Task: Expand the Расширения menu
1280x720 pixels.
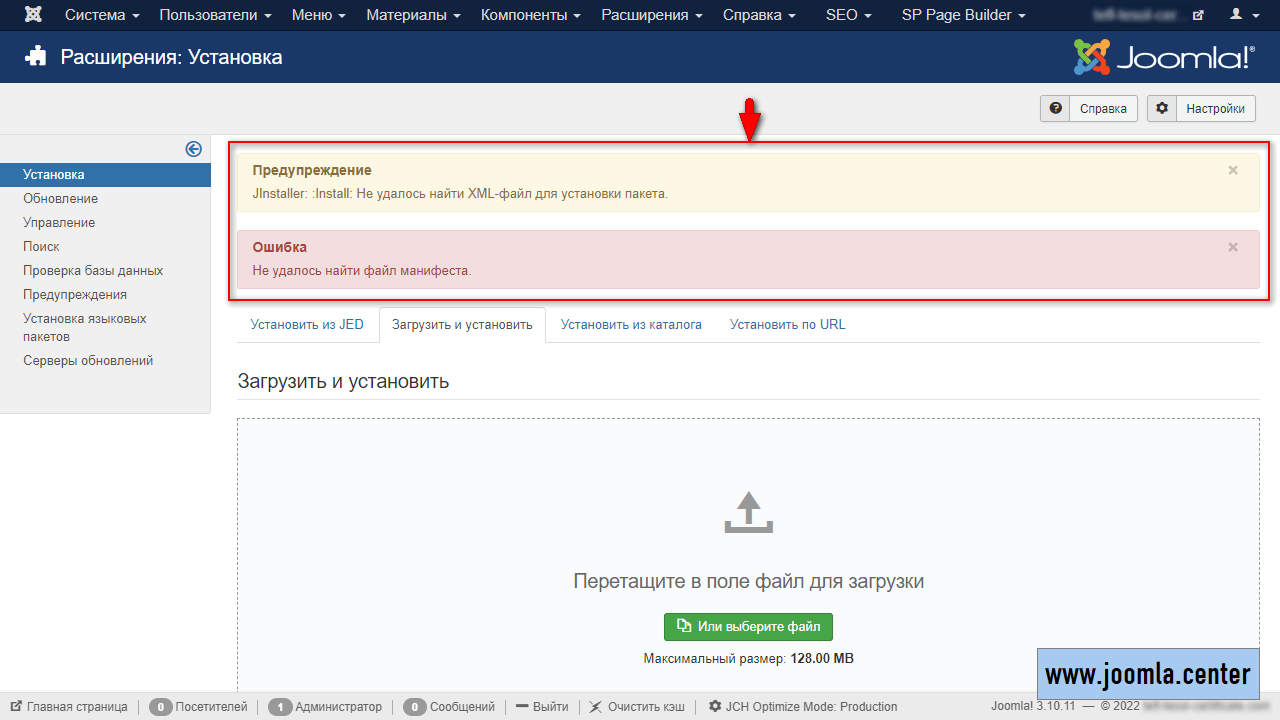Action: pyautogui.click(x=651, y=15)
